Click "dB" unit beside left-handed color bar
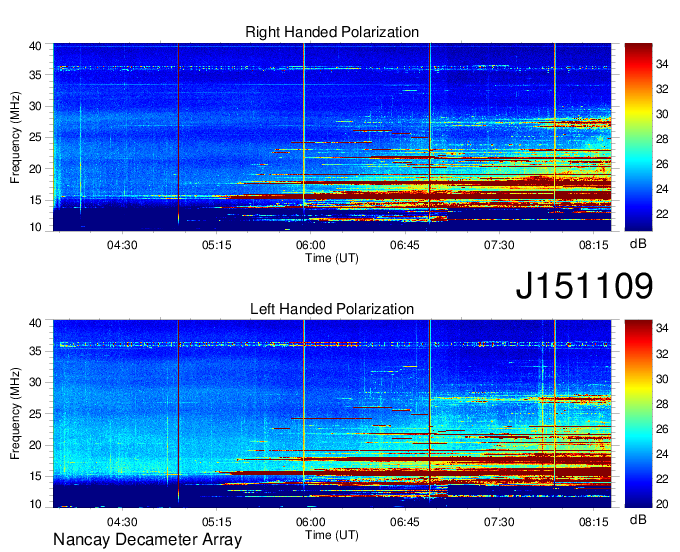680x552 pixels. [x=638, y=519]
